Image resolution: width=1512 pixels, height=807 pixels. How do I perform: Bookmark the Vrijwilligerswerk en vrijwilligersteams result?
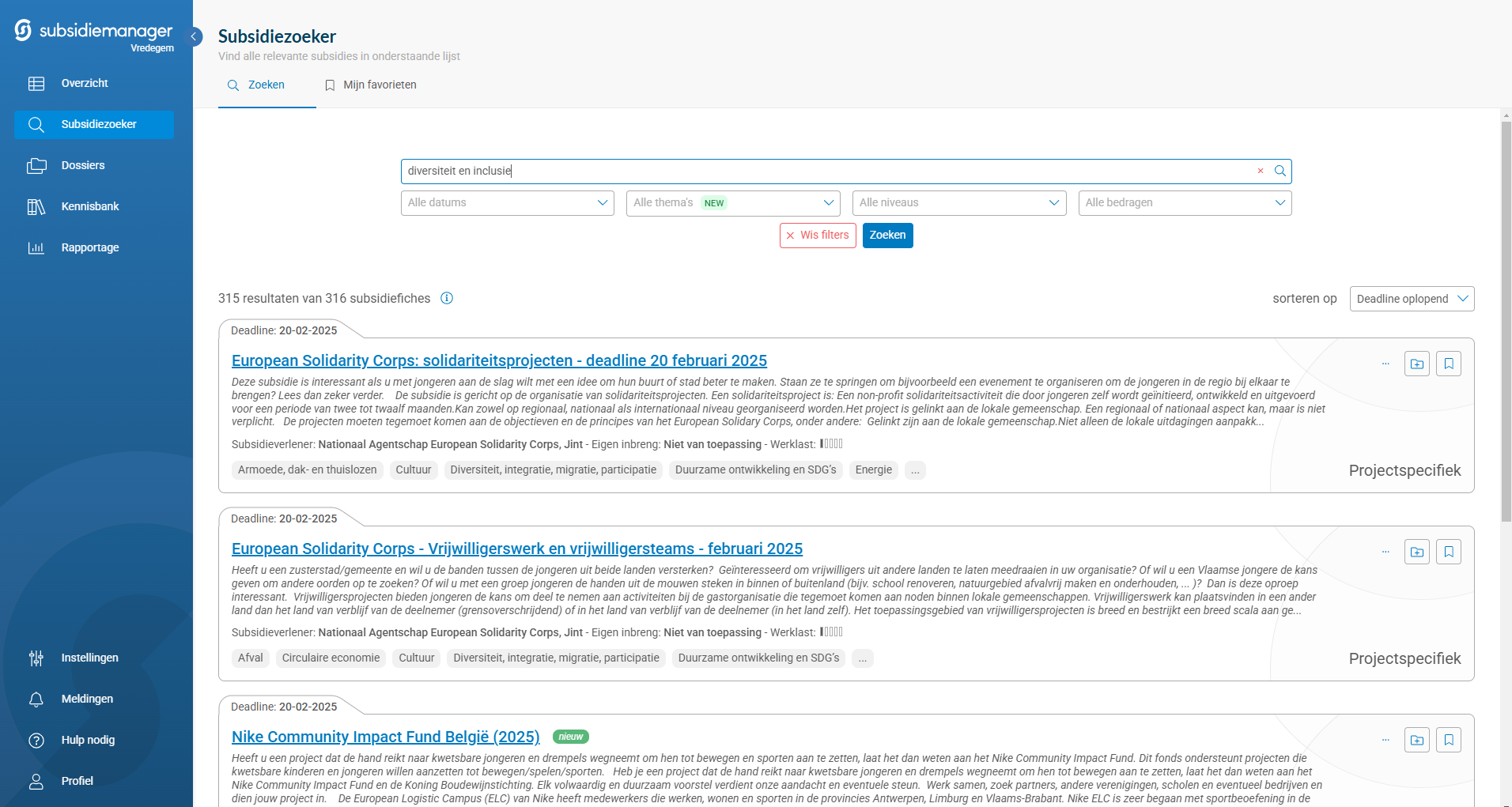coord(1449,552)
